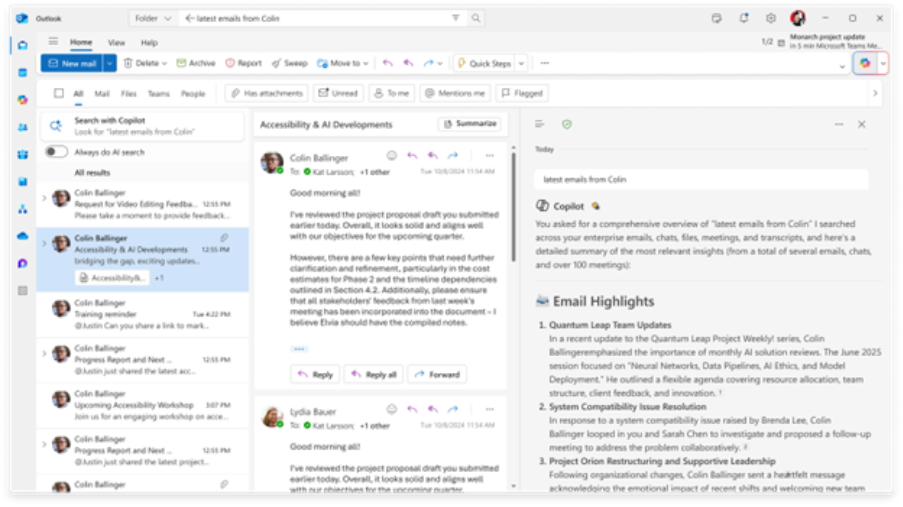Click Archive button
Screen dimensions: 903x507
point(196,63)
